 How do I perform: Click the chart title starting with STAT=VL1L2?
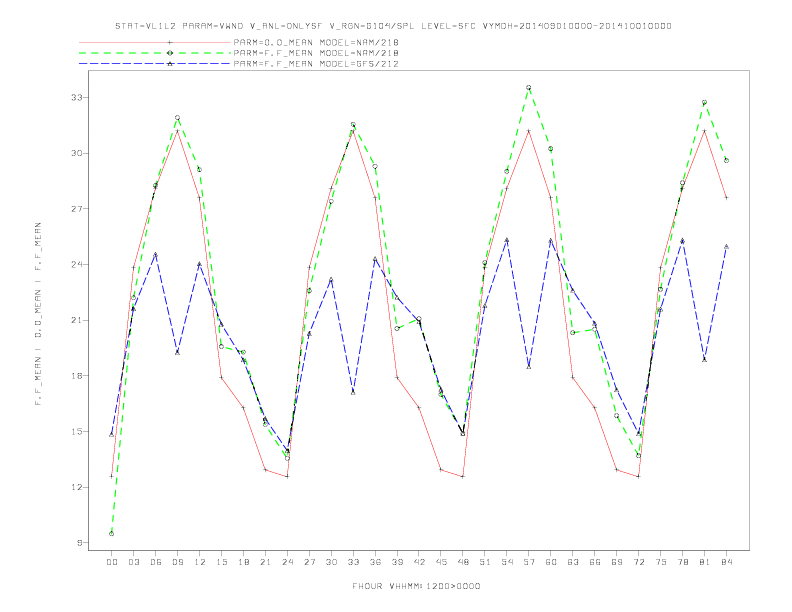click(393, 26)
